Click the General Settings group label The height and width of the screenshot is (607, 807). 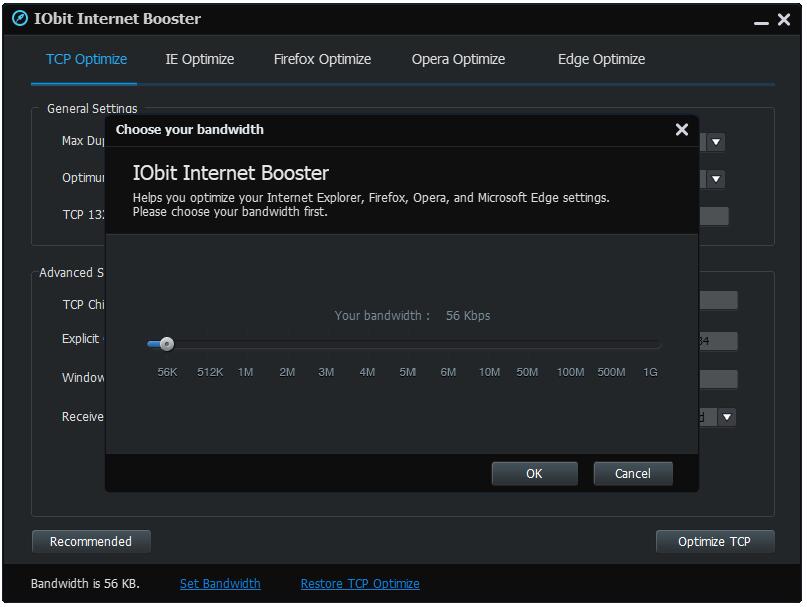click(x=92, y=109)
